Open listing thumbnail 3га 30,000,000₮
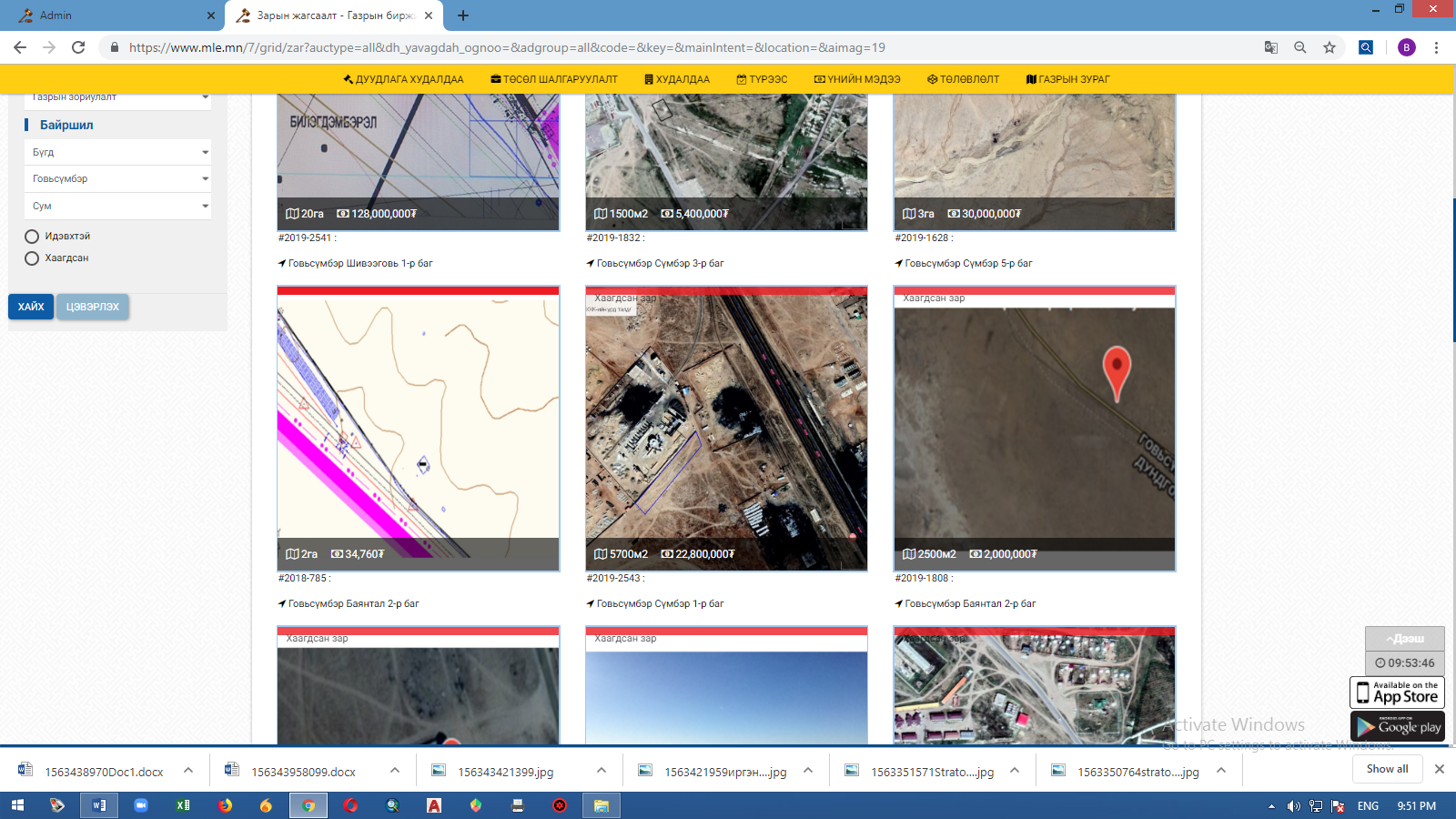The width and height of the screenshot is (1456, 819). click(x=1035, y=162)
